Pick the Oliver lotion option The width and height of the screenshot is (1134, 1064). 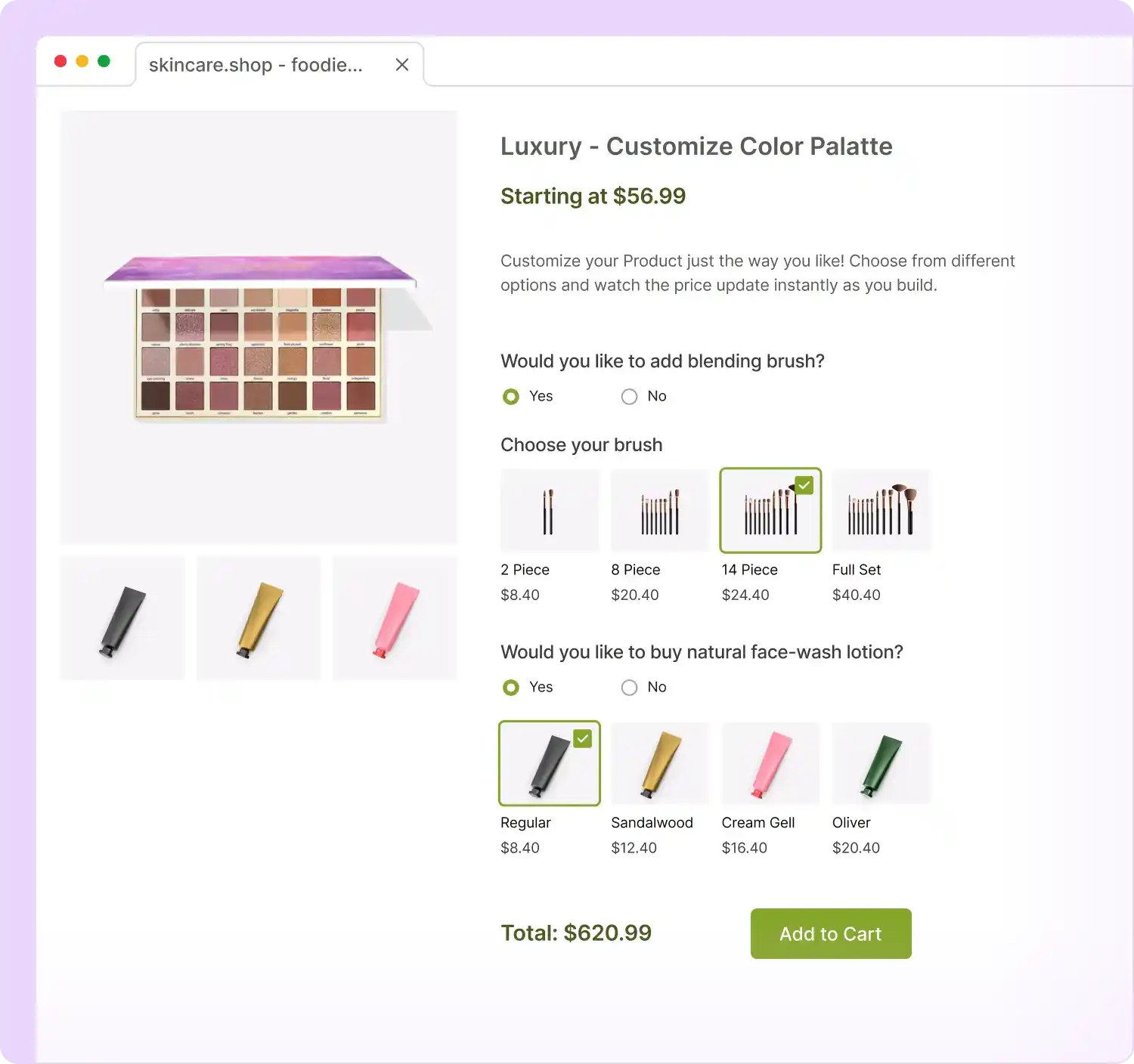click(x=881, y=762)
